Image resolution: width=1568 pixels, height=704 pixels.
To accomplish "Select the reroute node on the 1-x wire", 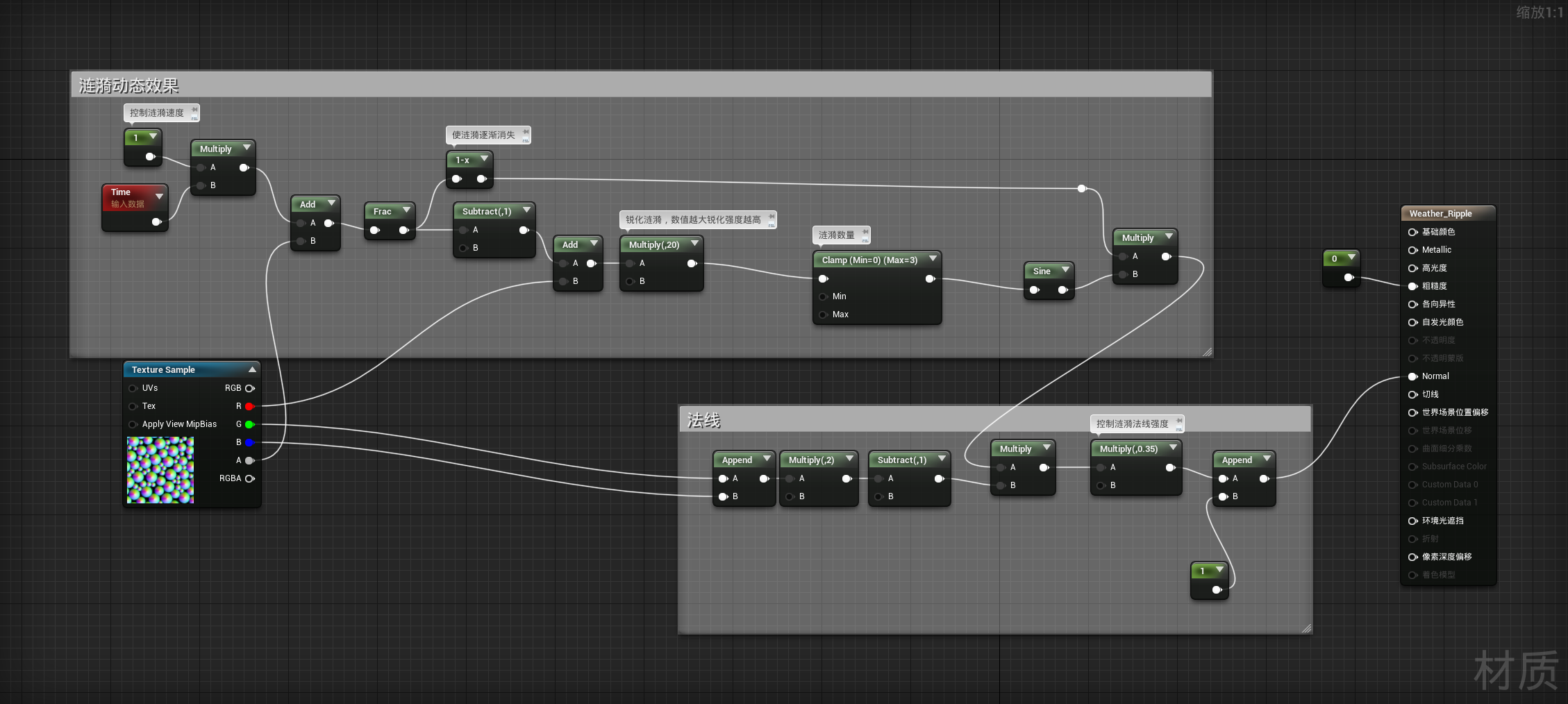I will tap(1081, 188).
